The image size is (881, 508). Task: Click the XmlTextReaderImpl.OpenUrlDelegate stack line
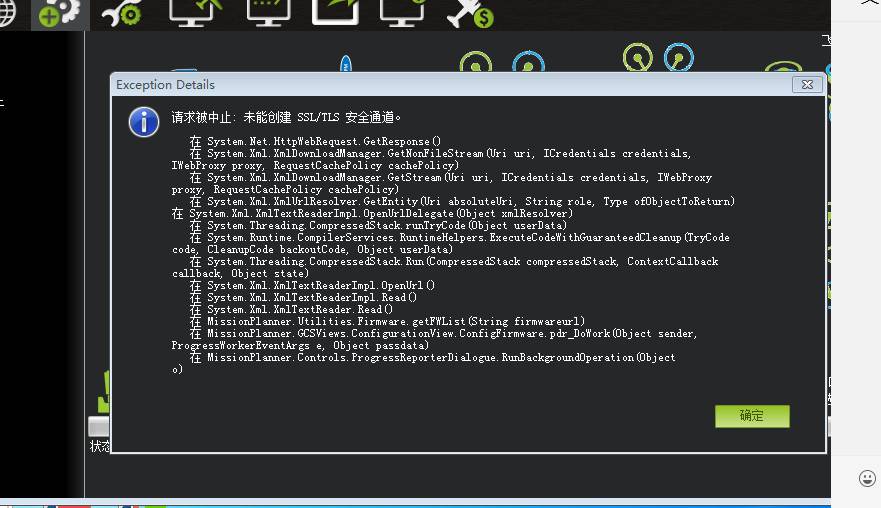click(372, 214)
